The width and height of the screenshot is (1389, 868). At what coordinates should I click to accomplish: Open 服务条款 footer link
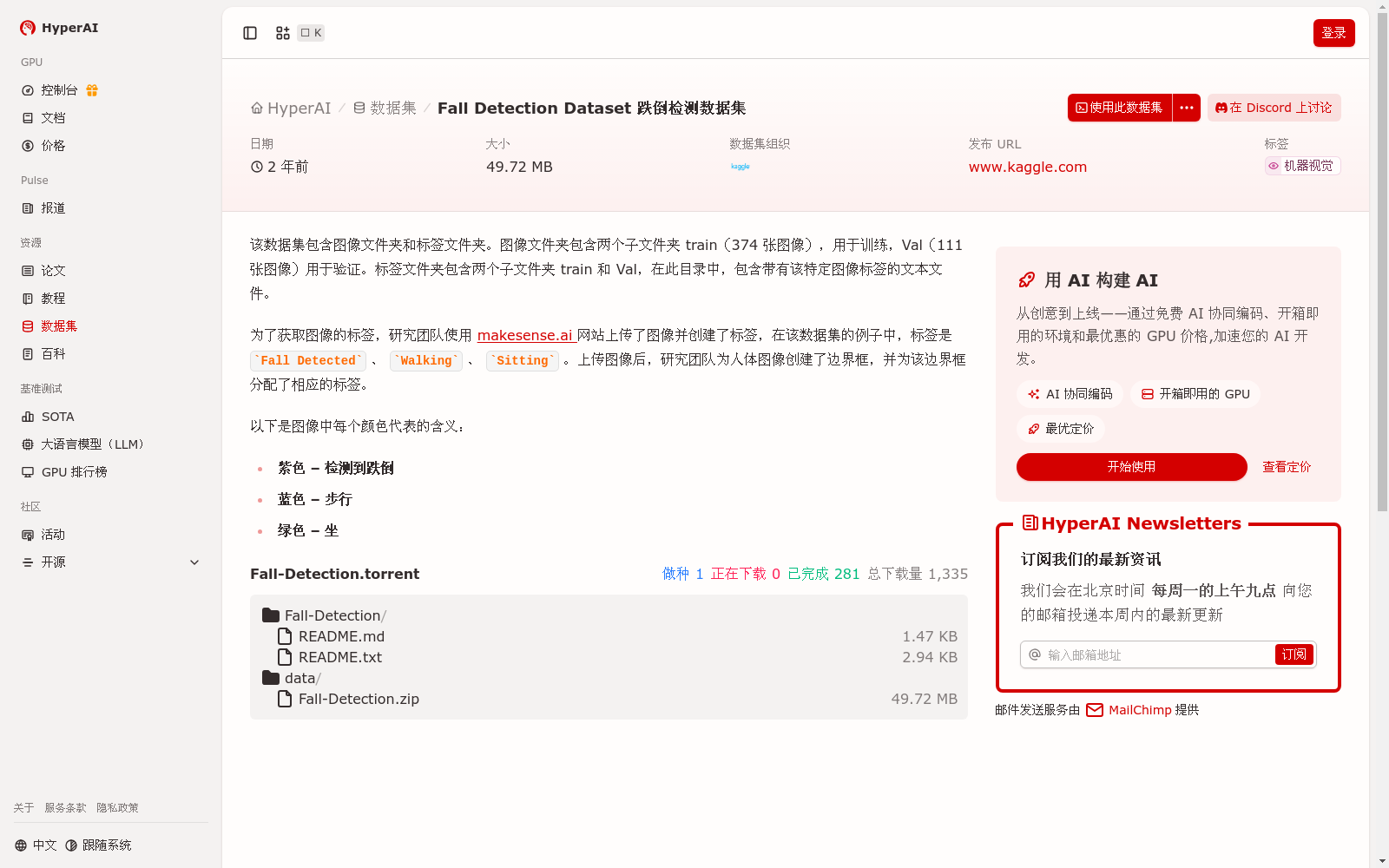tap(65, 808)
